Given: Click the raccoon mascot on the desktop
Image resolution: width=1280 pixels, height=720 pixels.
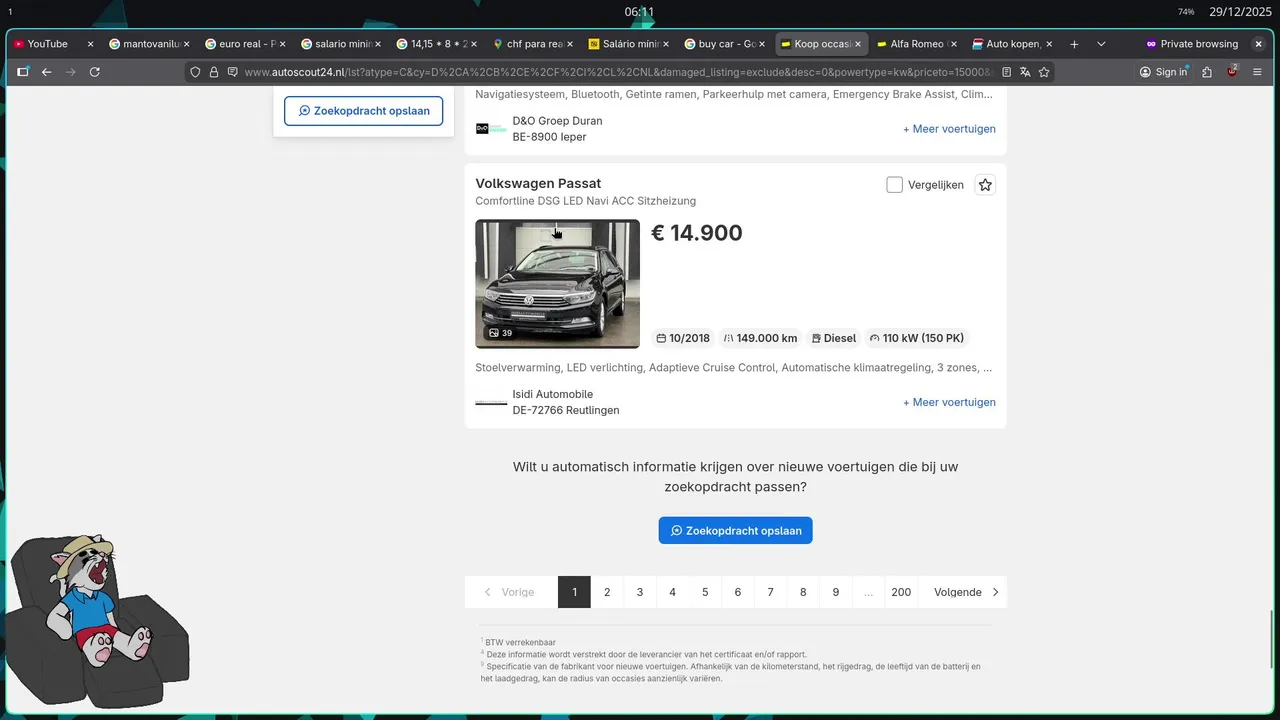Looking at the screenshot, I should (97, 619).
